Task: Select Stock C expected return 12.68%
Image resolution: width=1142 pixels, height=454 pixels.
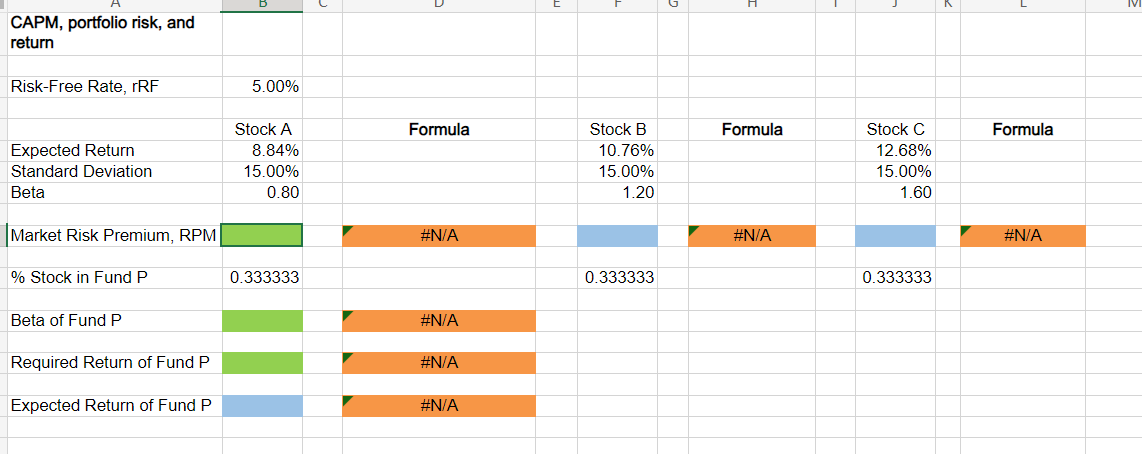Action: tap(895, 151)
